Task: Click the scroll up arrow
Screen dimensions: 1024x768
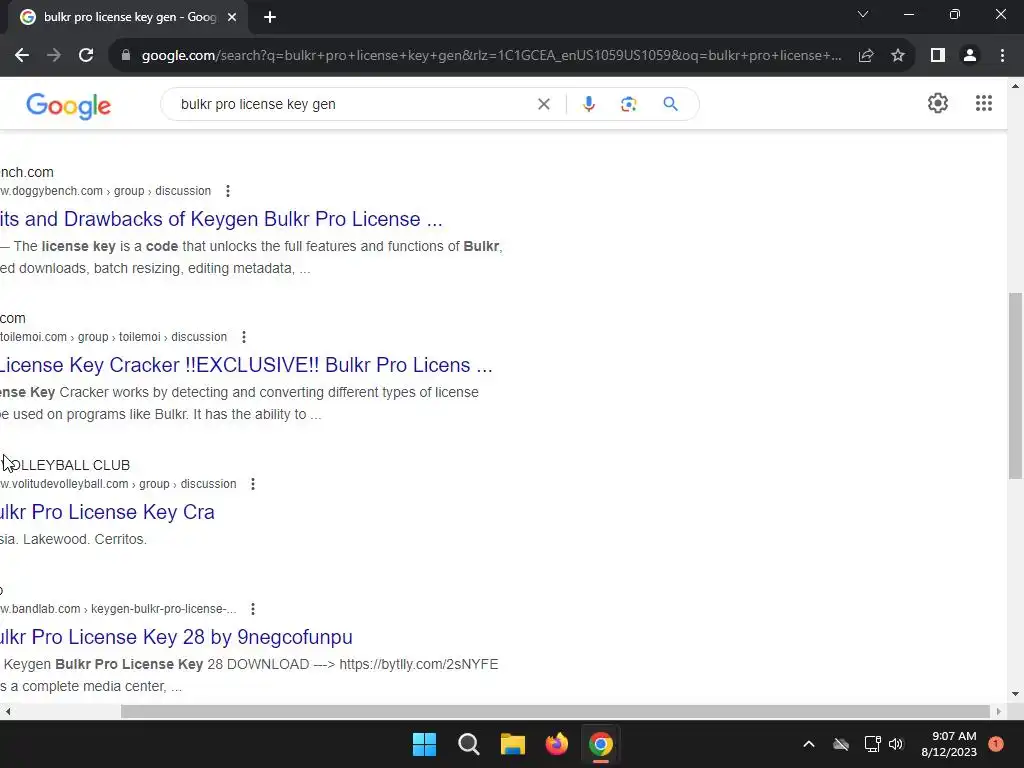Action: 1016,86
